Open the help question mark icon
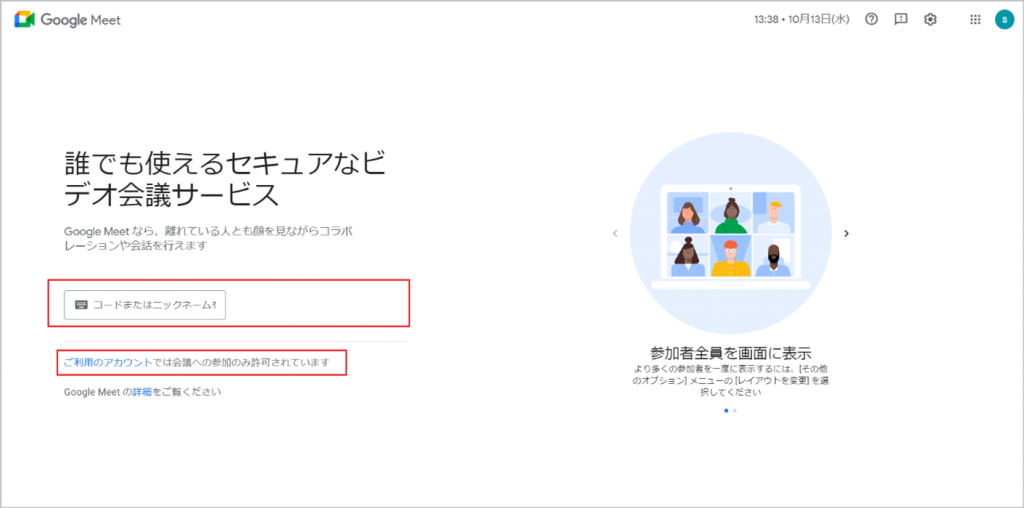1024x508 pixels. (871, 20)
